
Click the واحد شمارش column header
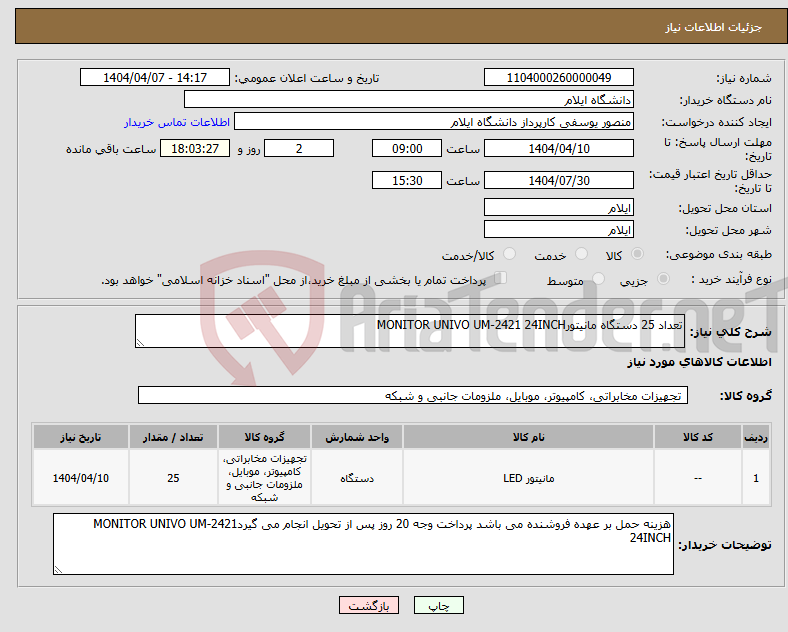pos(357,437)
